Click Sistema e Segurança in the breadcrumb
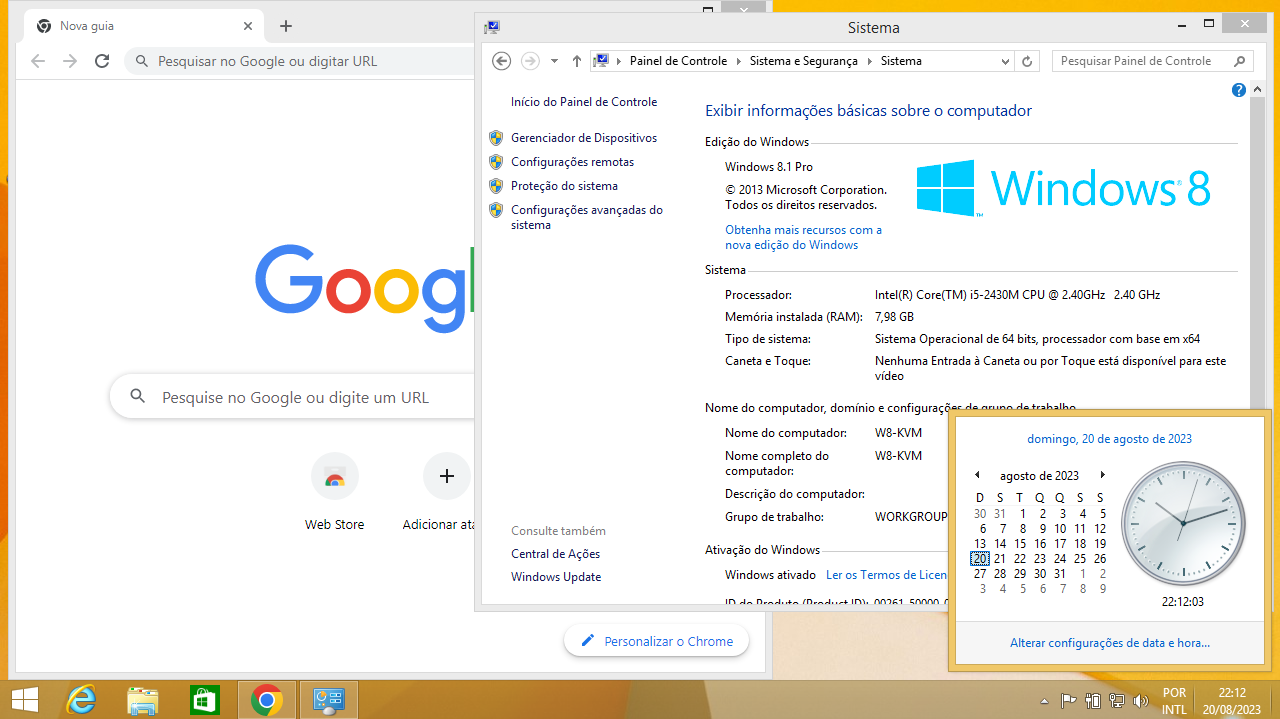Viewport: 1280px width, 719px height. coord(803,61)
